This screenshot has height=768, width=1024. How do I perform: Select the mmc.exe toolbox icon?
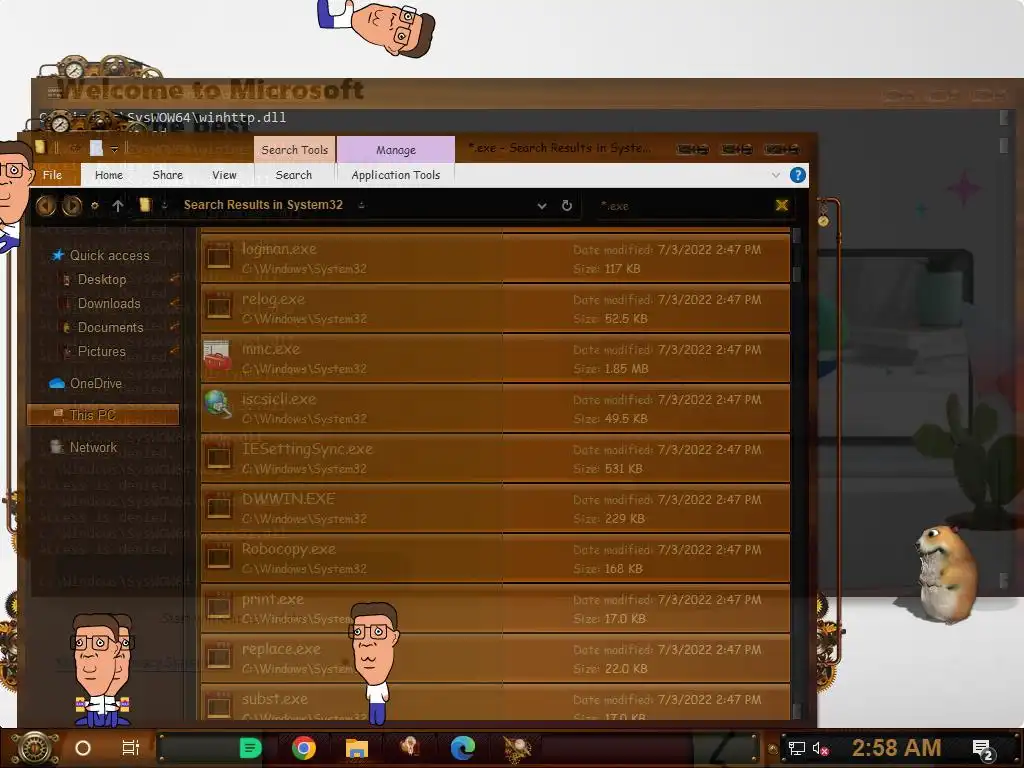(217, 357)
